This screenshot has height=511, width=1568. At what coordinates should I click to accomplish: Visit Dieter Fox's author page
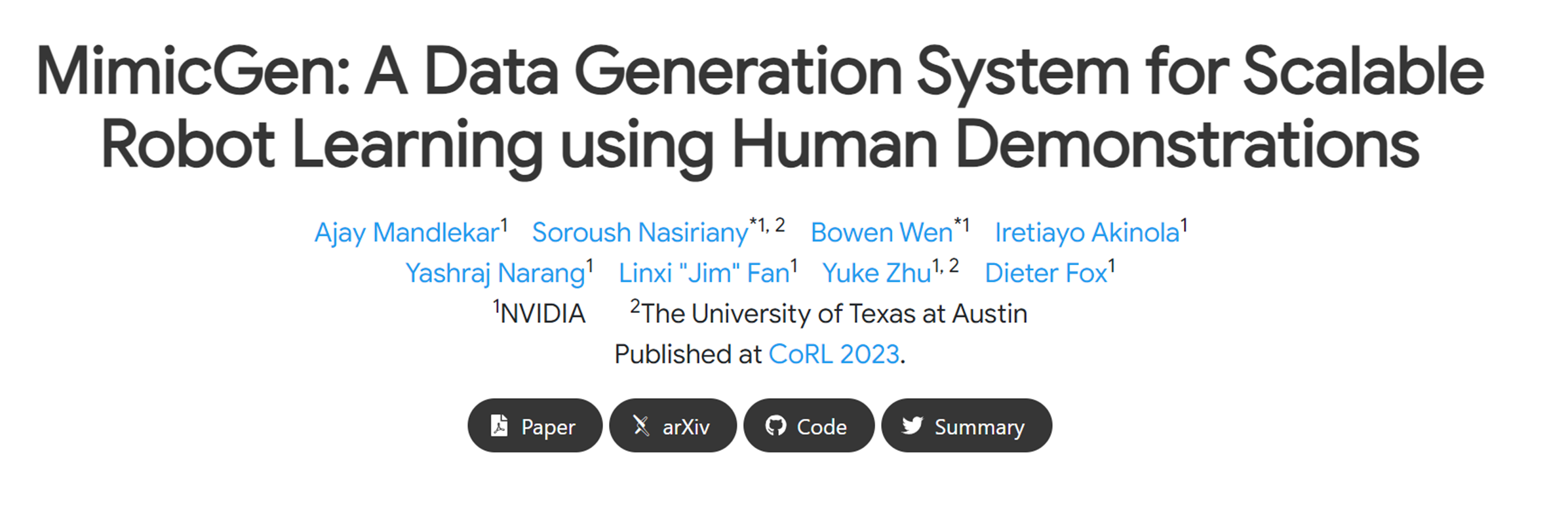coord(1046,274)
